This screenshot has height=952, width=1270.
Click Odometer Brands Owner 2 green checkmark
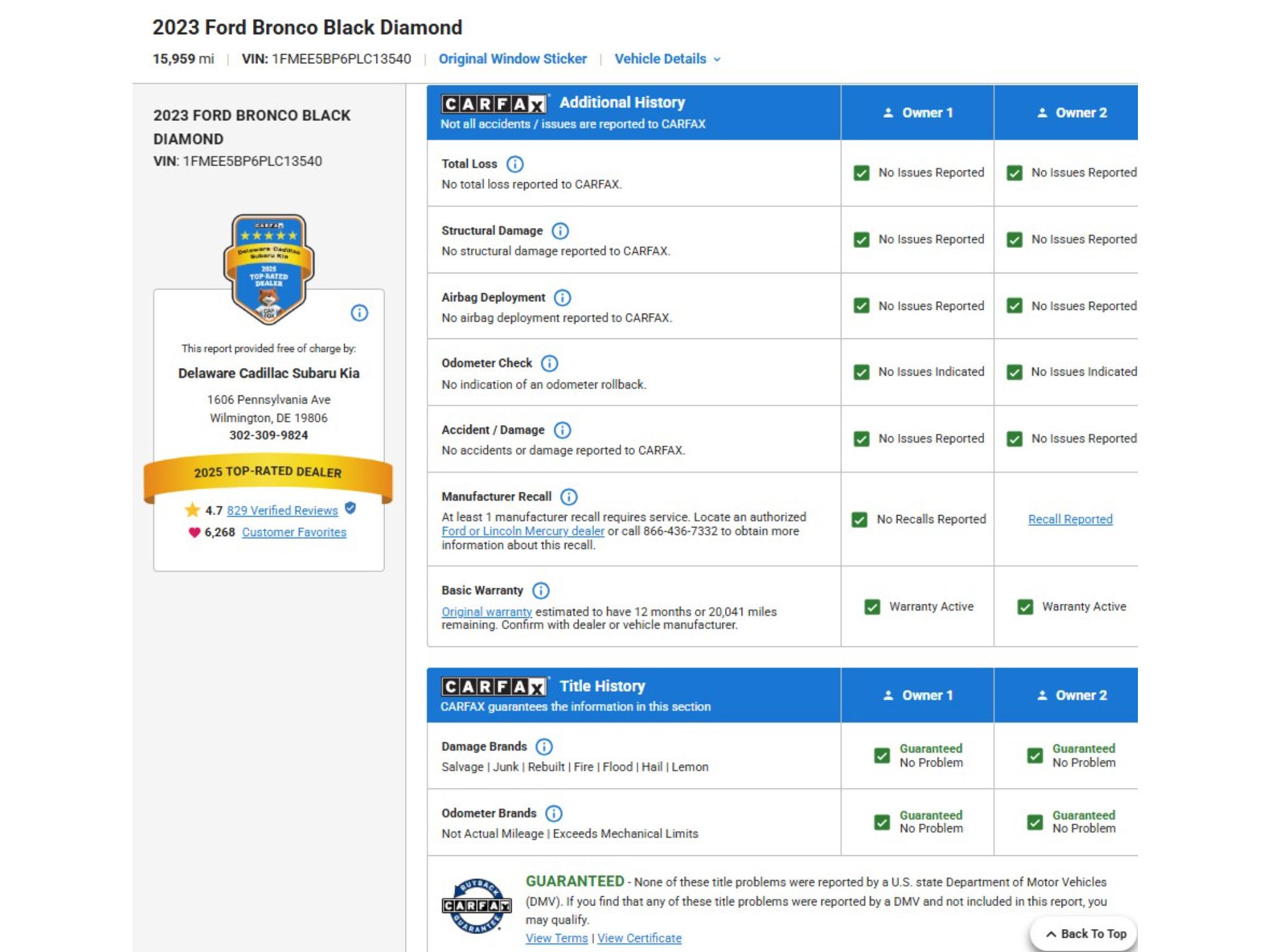pos(1035,822)
